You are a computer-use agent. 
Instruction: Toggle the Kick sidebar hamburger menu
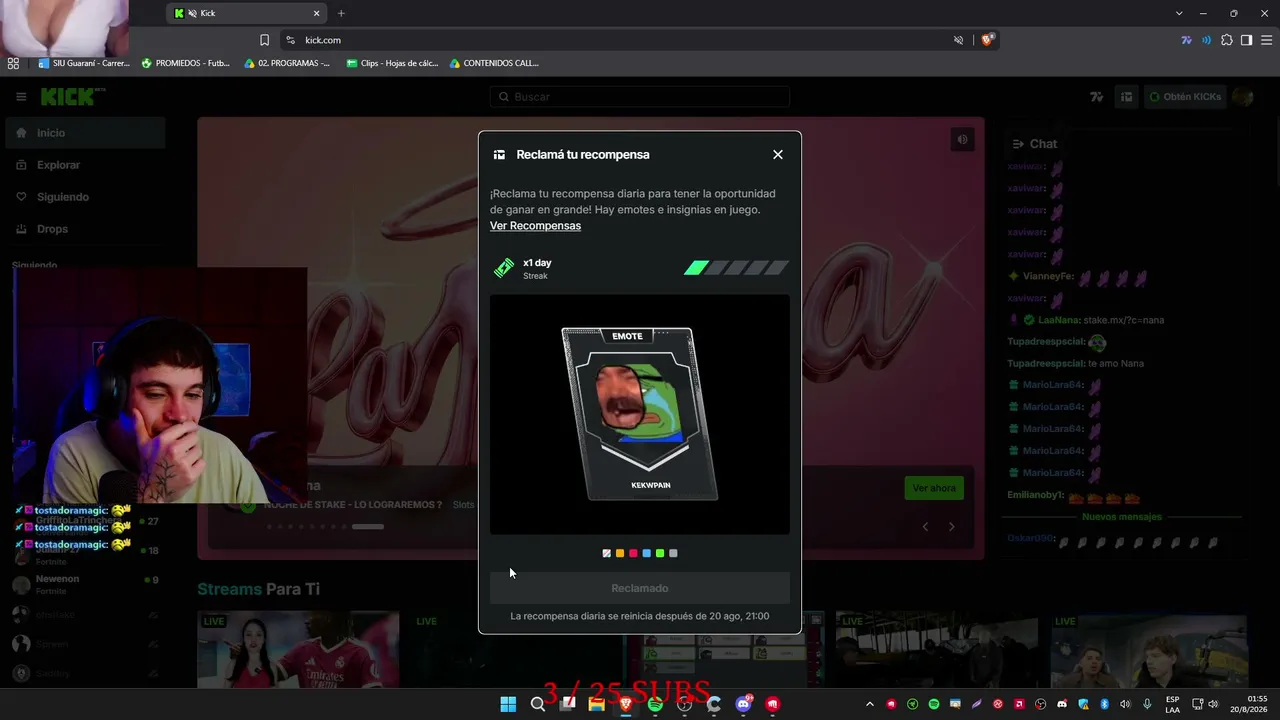21,97
